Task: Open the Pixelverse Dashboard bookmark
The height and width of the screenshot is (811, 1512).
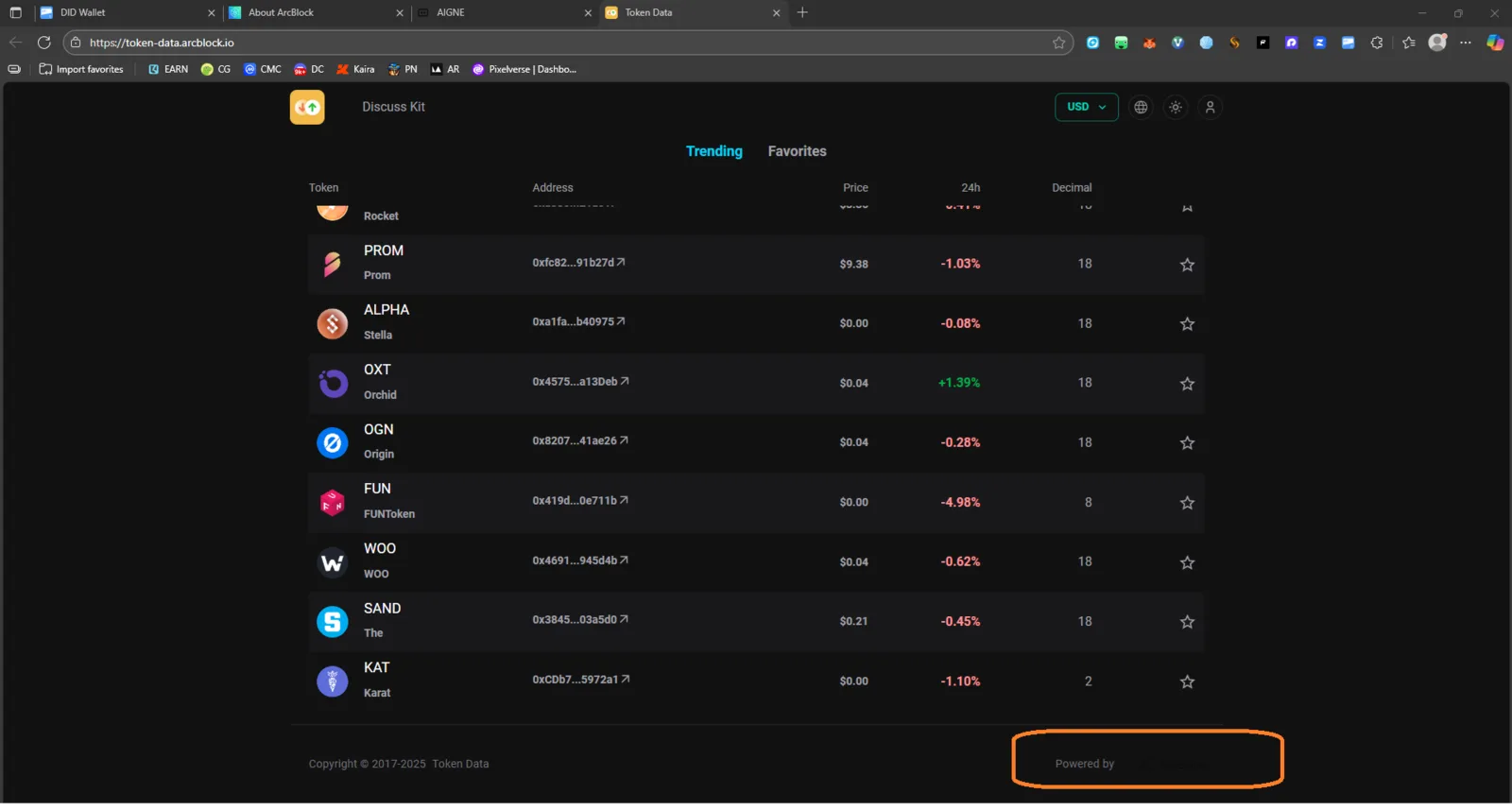Action: click(x=524, y=69)
